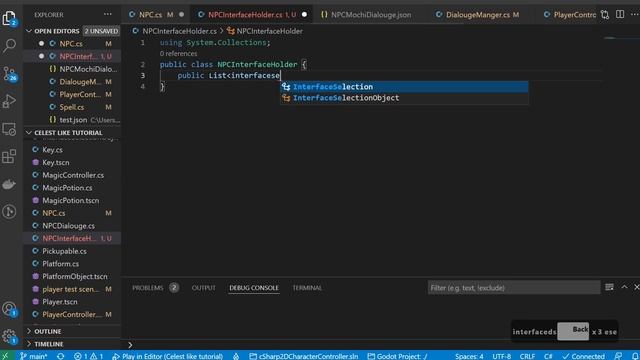640x360 pixels.
Task: Select InterfaceSelection autocomplete suggestion
Action: click(x=404, y=87)
